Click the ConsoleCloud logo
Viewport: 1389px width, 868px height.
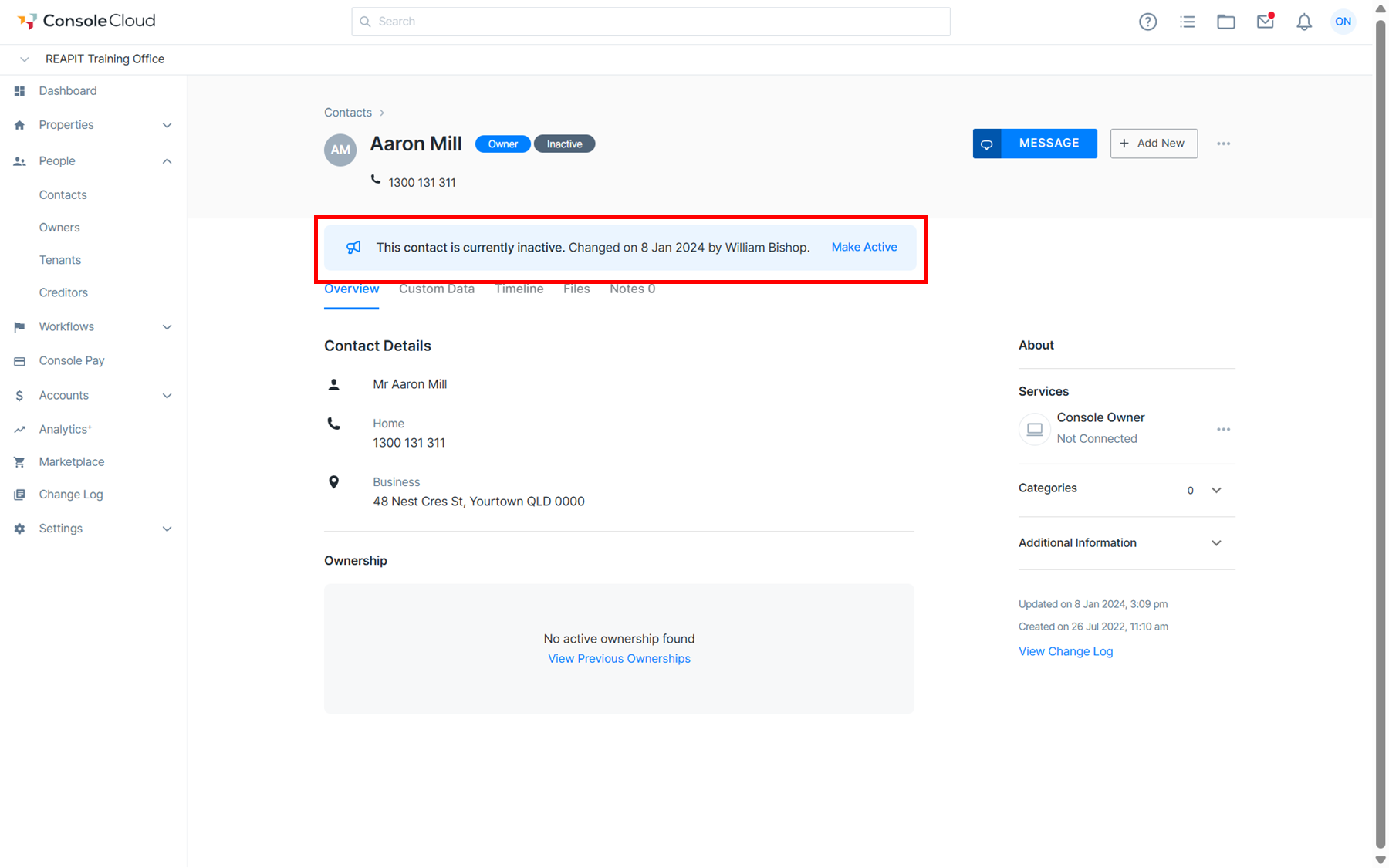[x=86, y=21]
